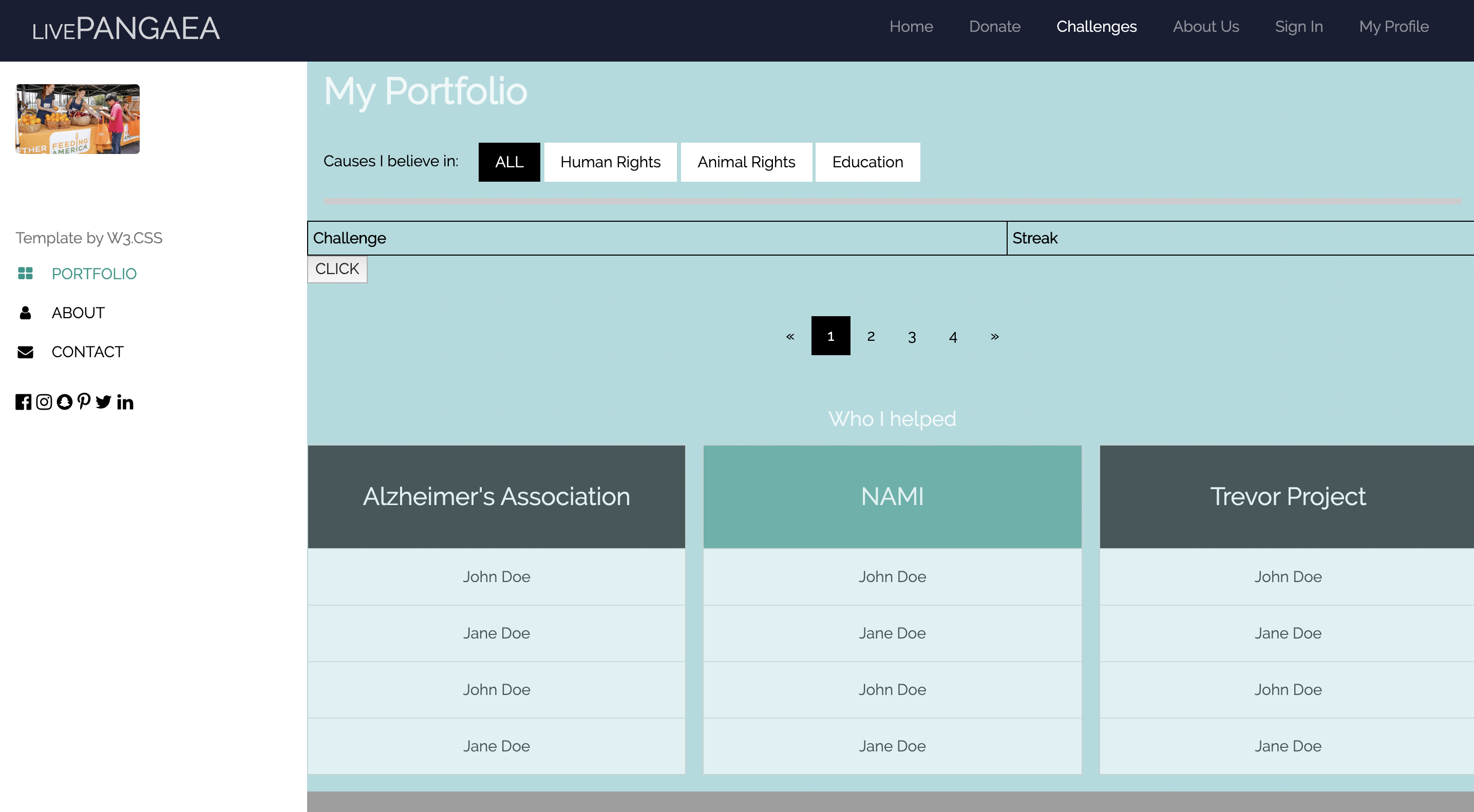Click the Contact envelope icon
This screenshot has height=812, width=1474.
(x=25, y=352)
